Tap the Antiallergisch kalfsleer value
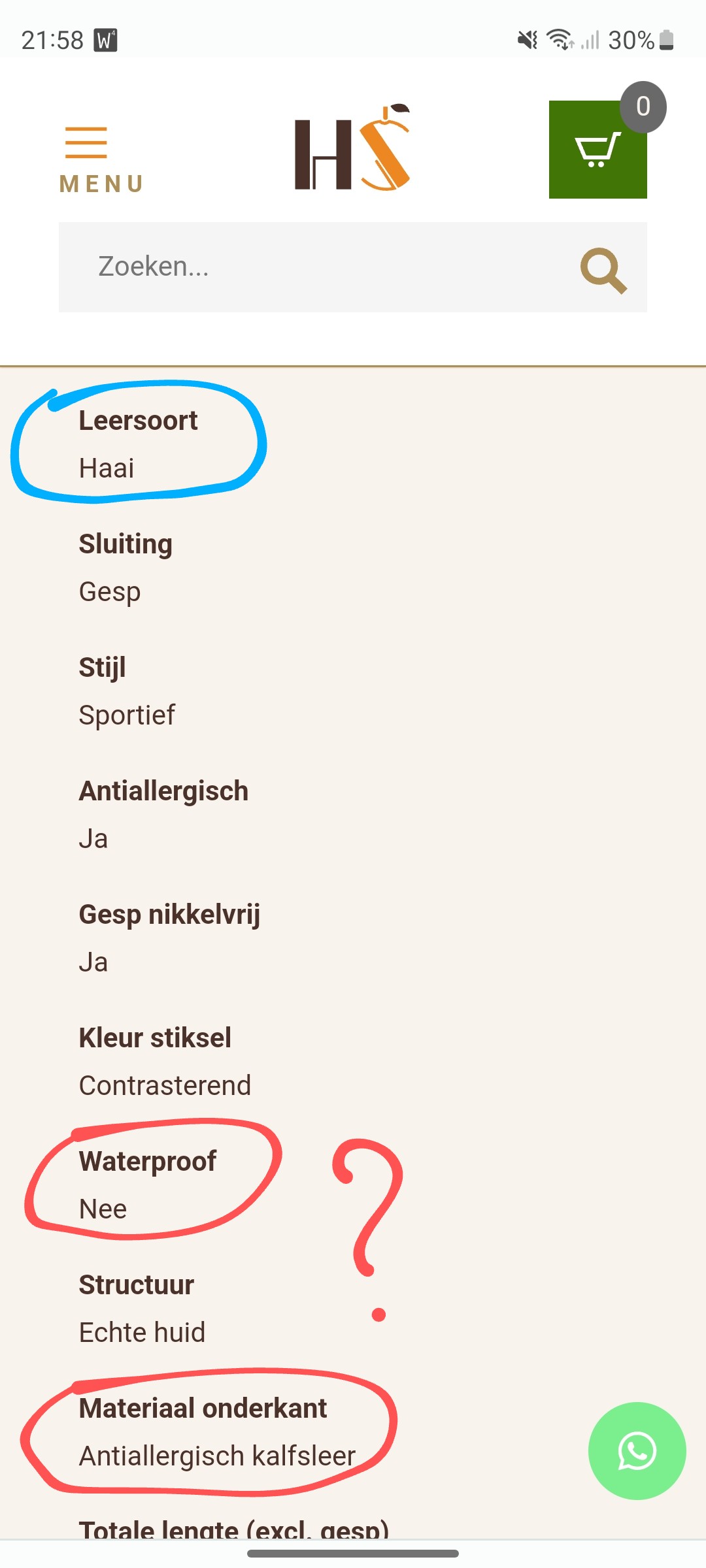This screenshot has height=1568, width=706. 217,1456
